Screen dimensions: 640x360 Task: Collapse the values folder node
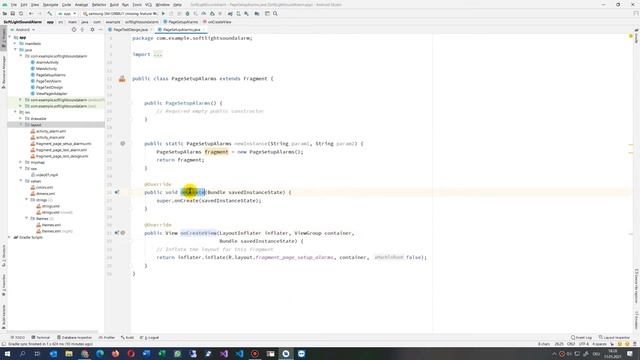point(21,181)
